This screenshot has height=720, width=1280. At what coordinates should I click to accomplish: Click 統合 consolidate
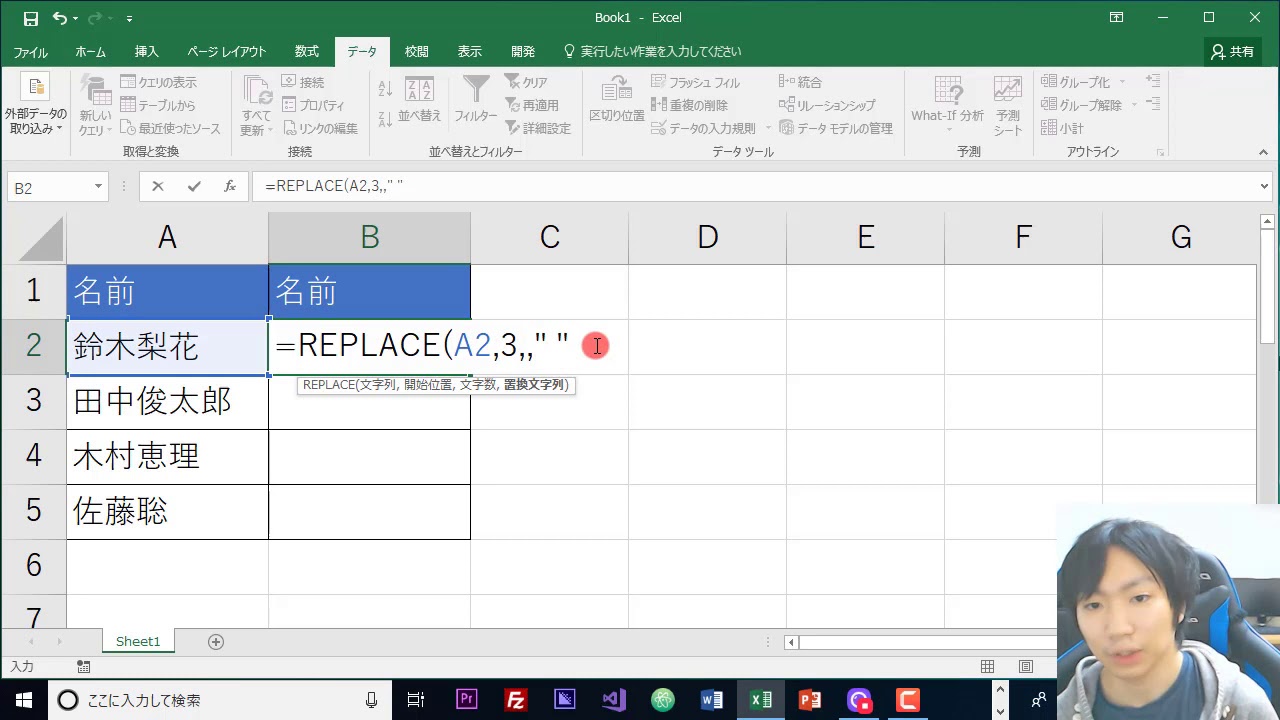pos(800,82)
